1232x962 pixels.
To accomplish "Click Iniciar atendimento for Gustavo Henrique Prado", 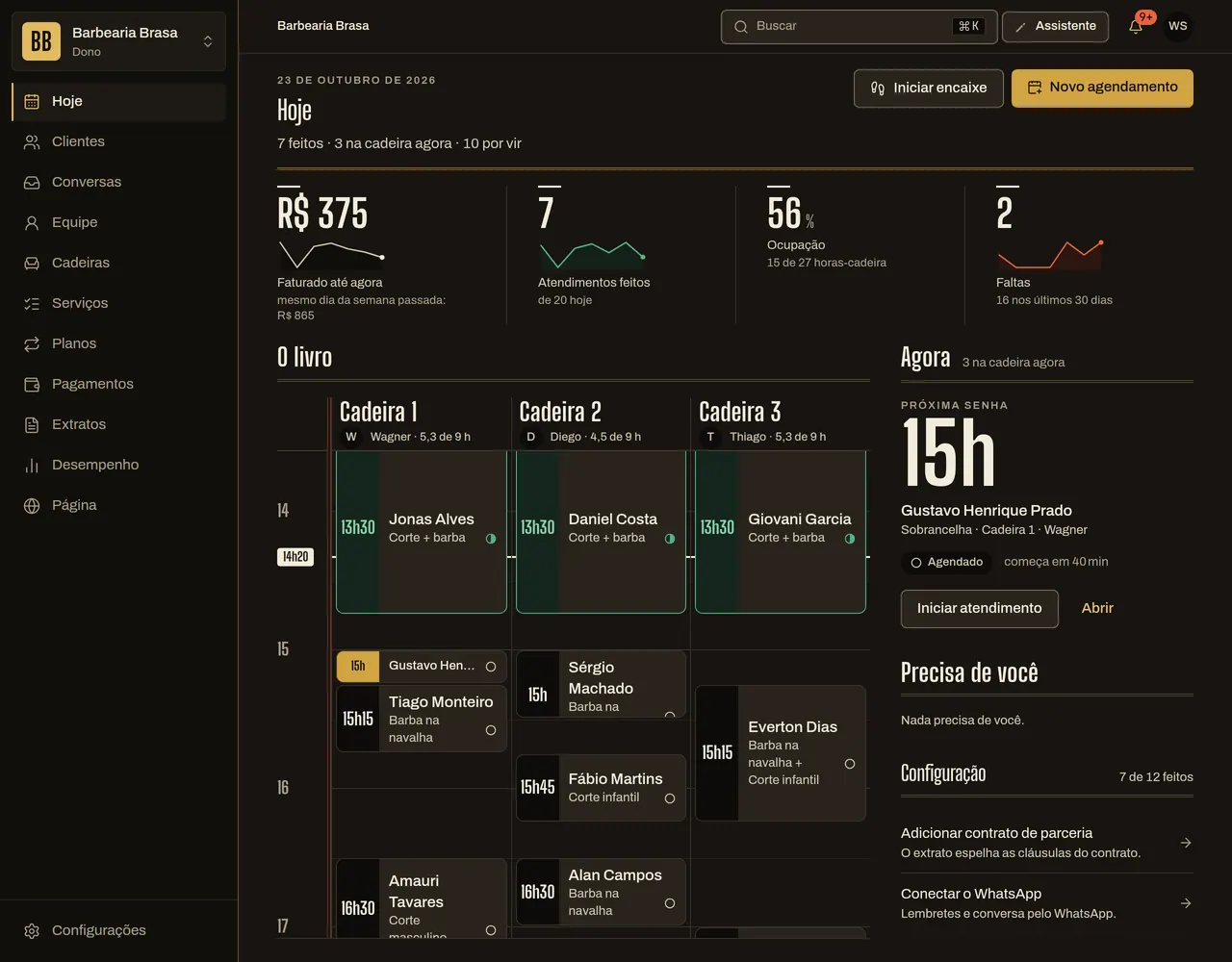I will [x=979, y=608].
